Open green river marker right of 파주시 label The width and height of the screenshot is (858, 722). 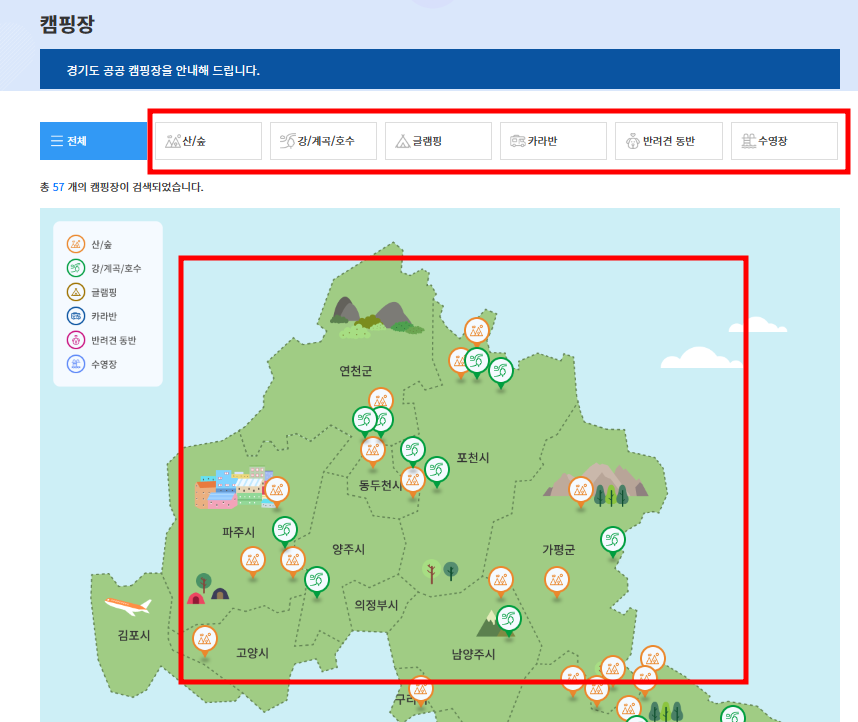pyautogui.click(x=285, y=530)
